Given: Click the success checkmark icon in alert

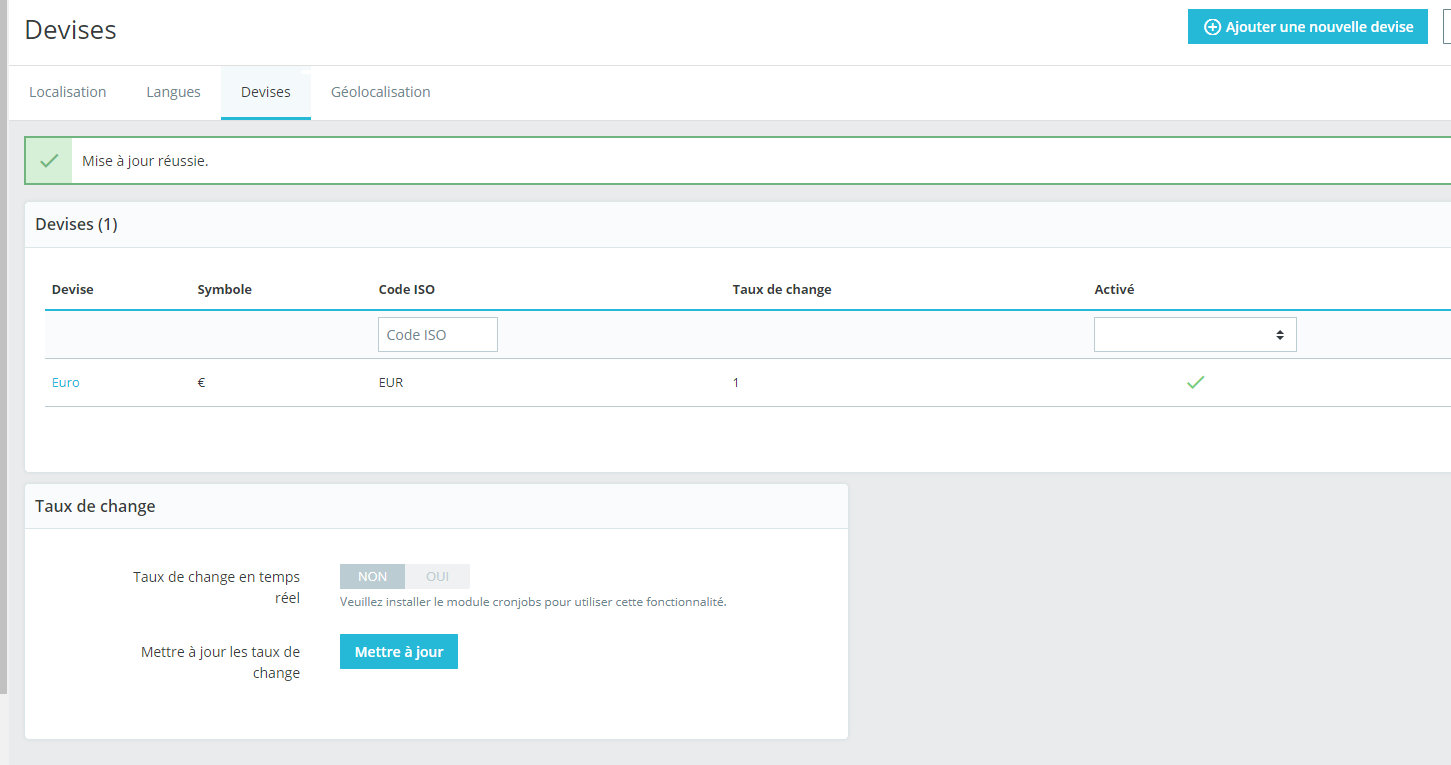Looking at the screenshot, I should (x=49, y=161).
